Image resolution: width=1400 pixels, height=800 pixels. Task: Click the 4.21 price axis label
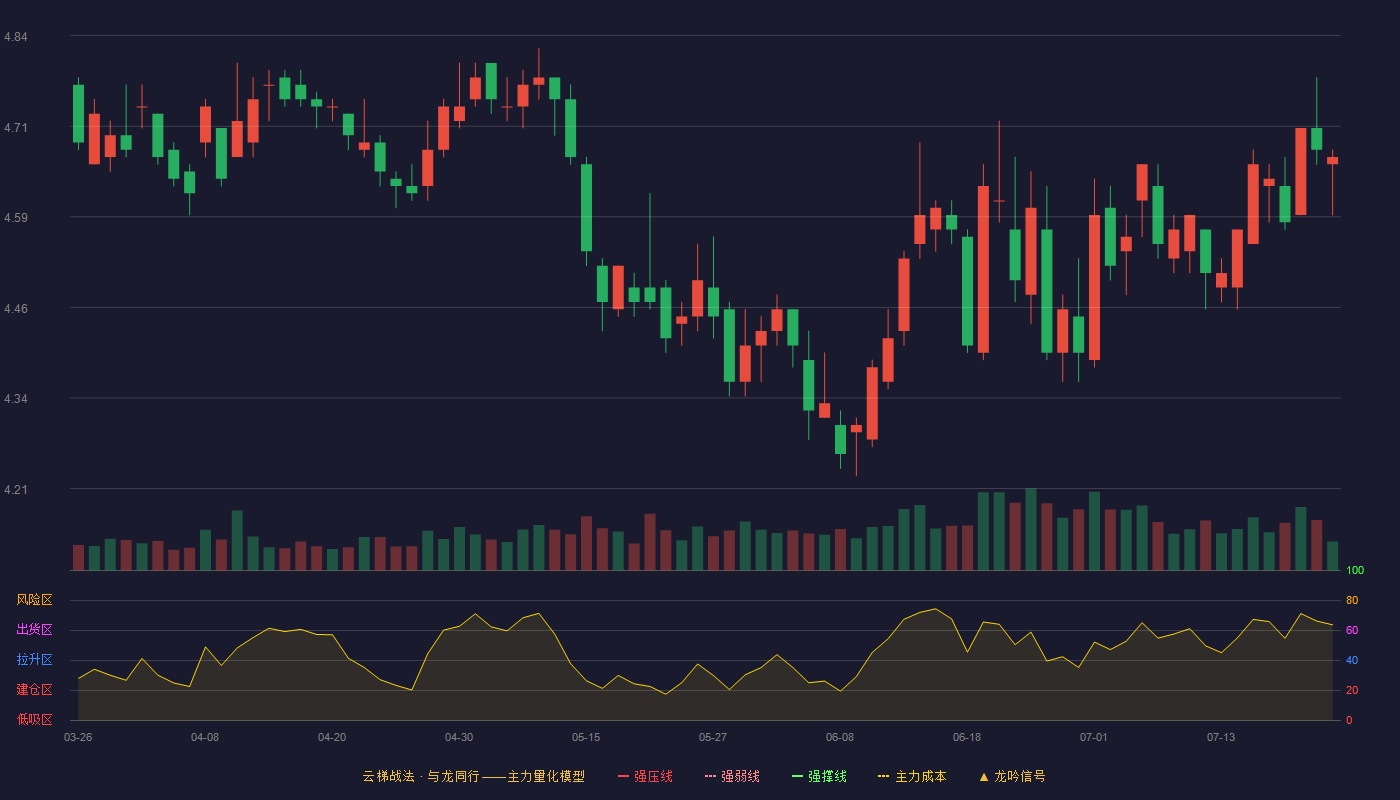click(x=16, y=490)
